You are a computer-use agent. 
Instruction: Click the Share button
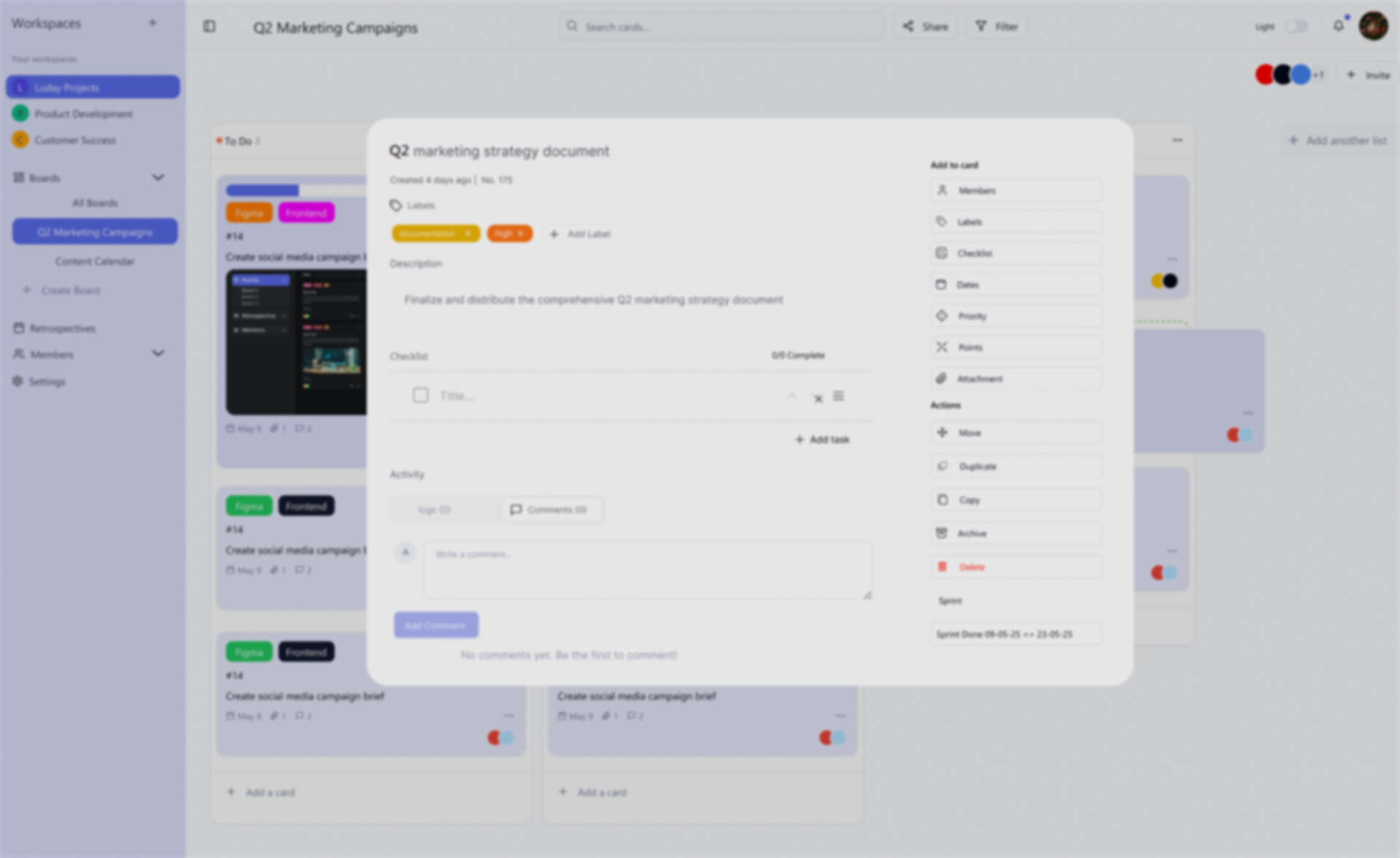[x=925, y=26]
